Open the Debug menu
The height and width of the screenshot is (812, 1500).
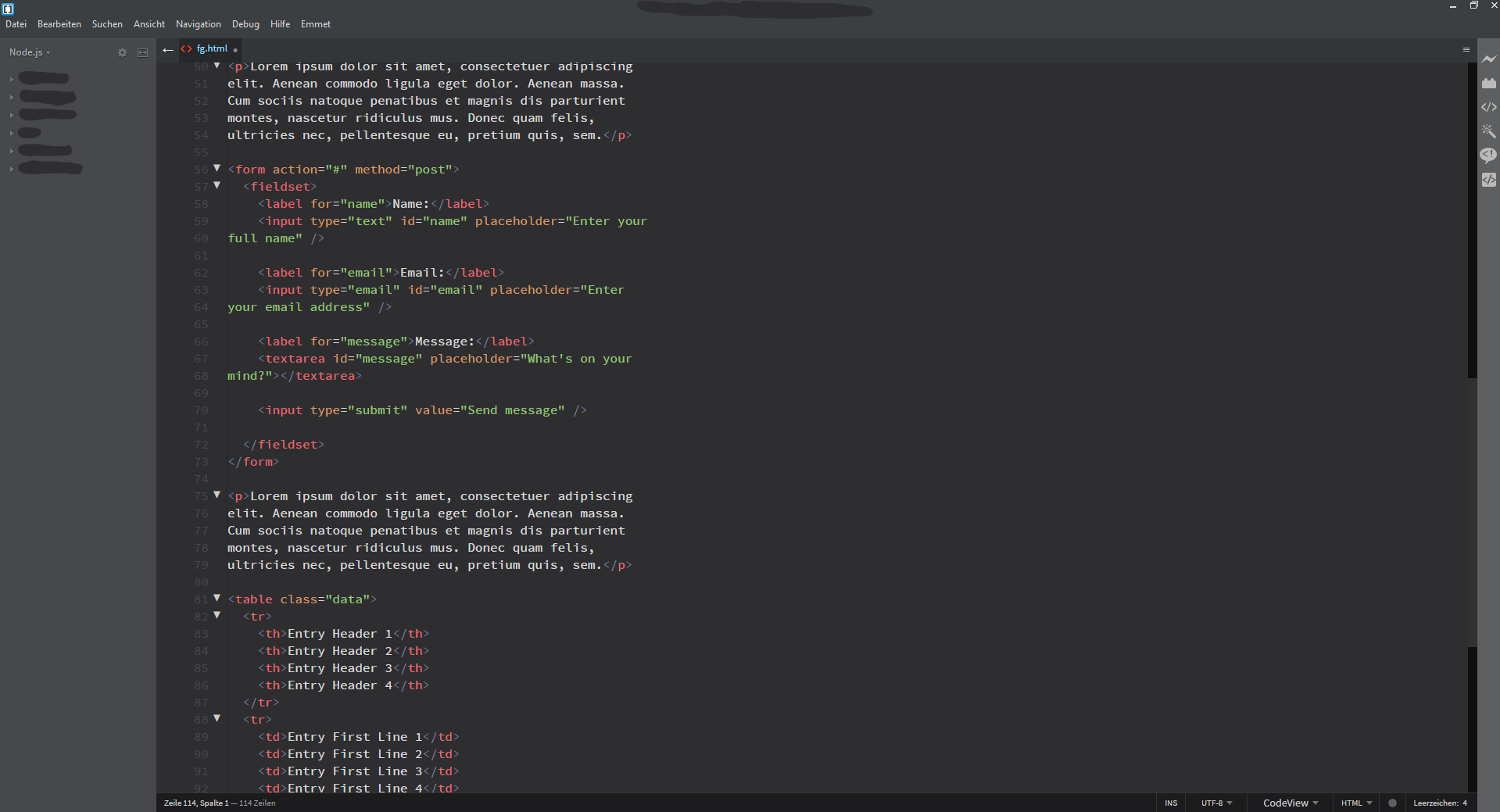(x=245, y=24)
